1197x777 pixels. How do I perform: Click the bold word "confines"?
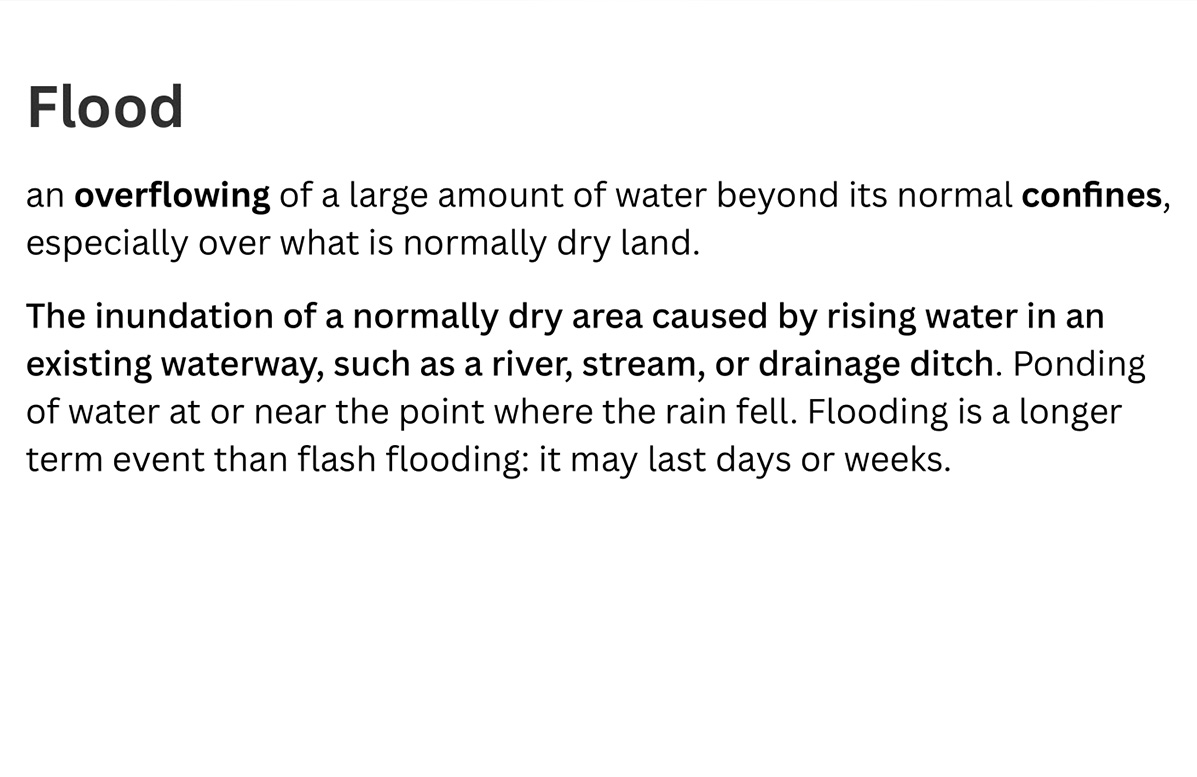[x=1092, y=195]
